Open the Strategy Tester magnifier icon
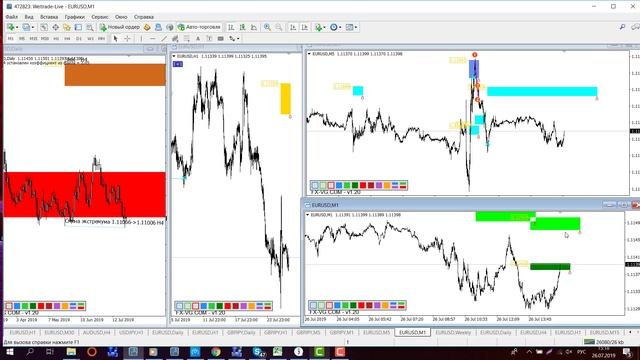 click(x=89, y=27)
